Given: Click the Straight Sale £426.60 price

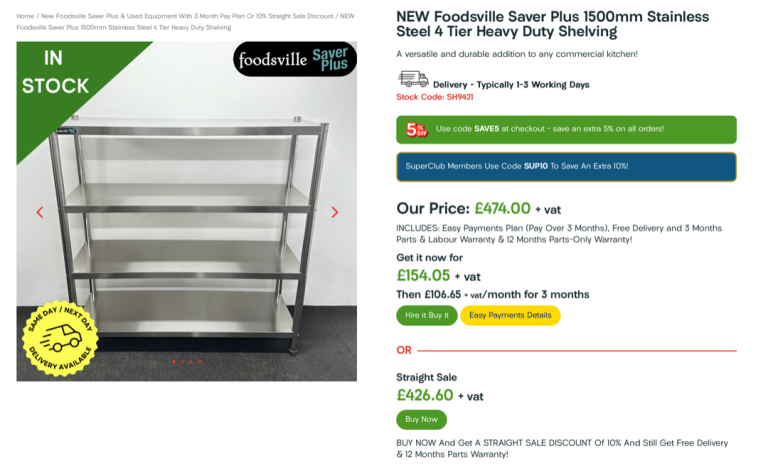Looking at the screenshot, I should click(x=425, y=395).
